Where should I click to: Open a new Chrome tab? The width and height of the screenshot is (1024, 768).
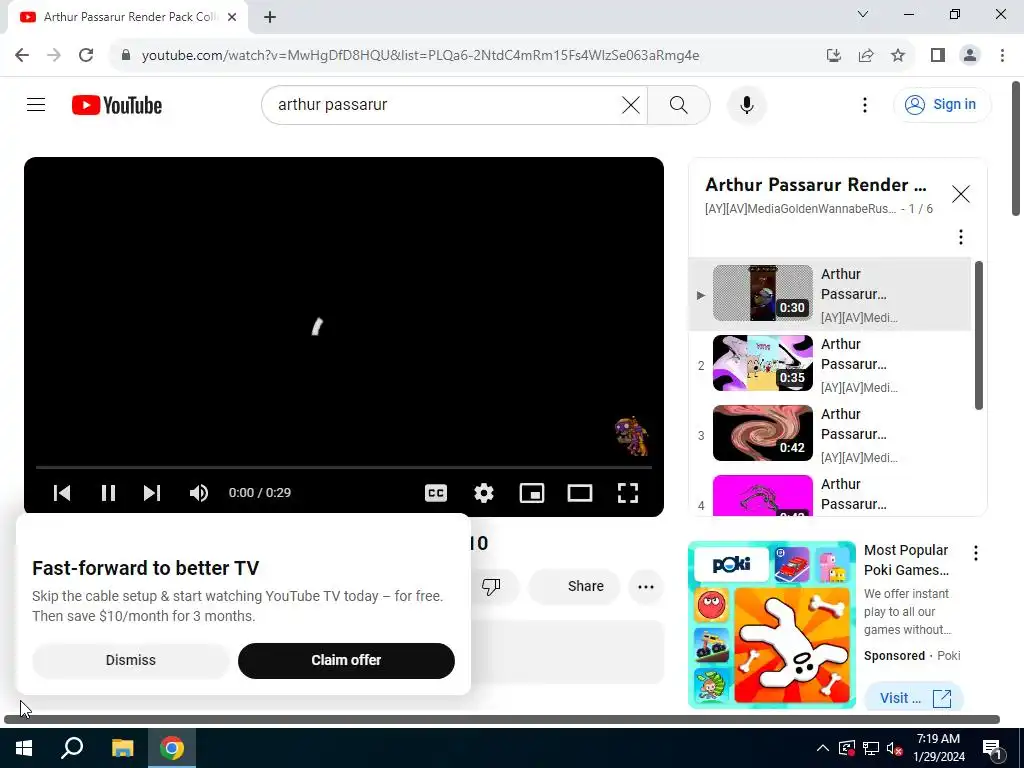tap(270, 17)
